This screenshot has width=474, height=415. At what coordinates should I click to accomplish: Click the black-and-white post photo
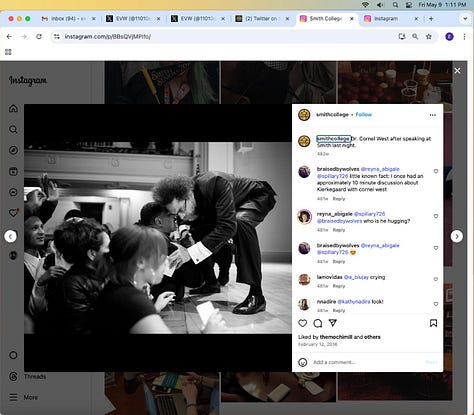click(158, 238)
